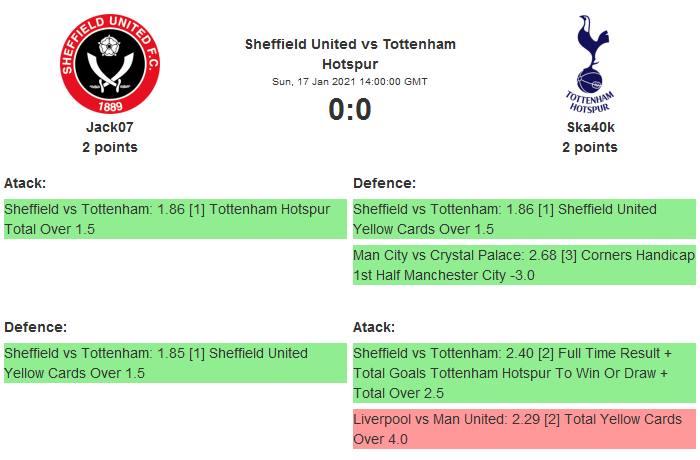Select the Atack heading under Jack07
The width and height of the screenshot is (700, 460).
pyautogui.click(x=25, y=183)
